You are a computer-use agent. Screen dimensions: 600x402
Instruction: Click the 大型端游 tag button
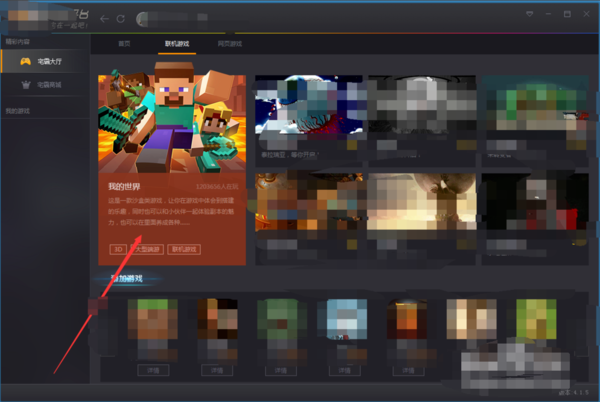(x=146, y=247)
